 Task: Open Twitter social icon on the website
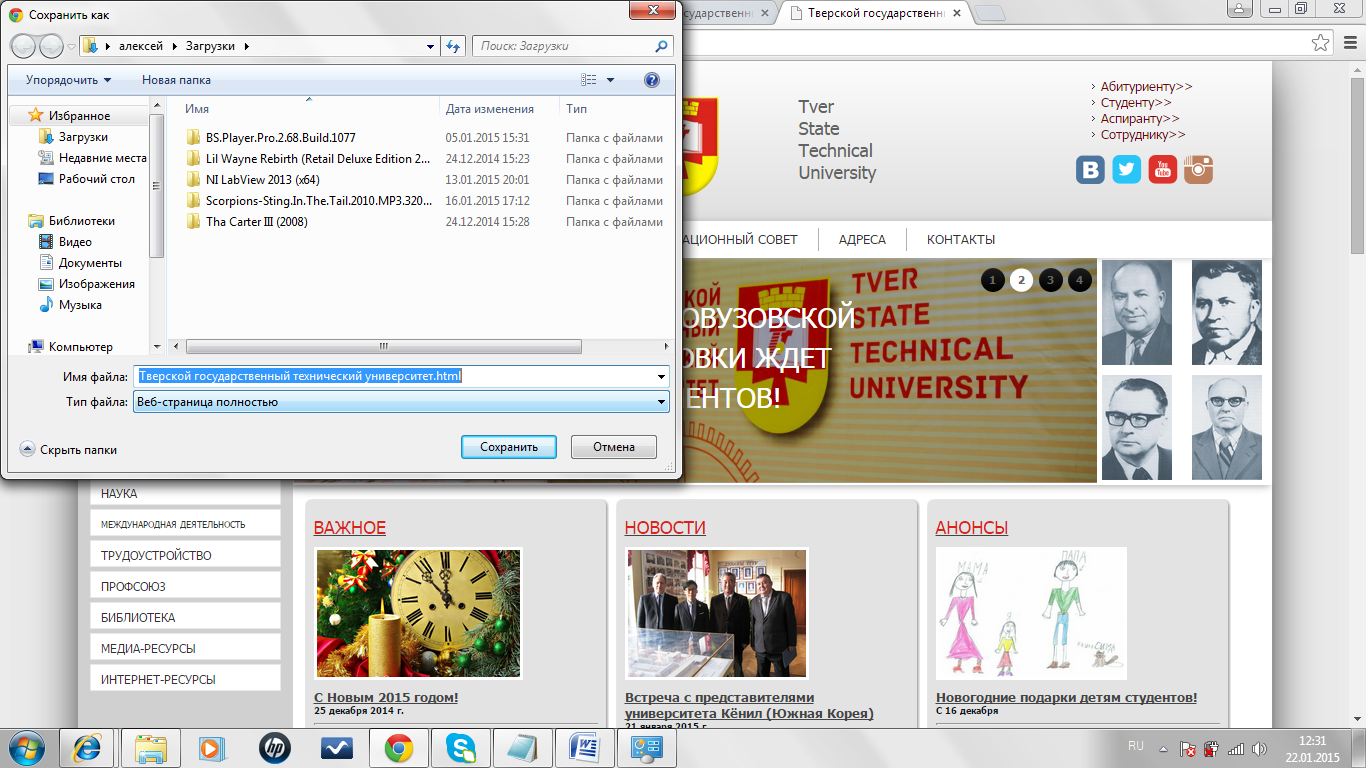pyautogui.click(x=1126, y=169)
